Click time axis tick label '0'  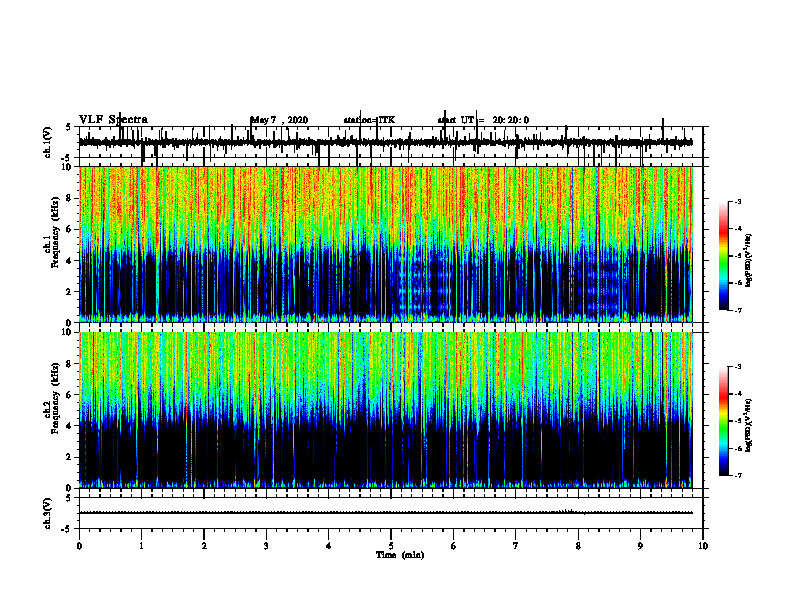79,546
